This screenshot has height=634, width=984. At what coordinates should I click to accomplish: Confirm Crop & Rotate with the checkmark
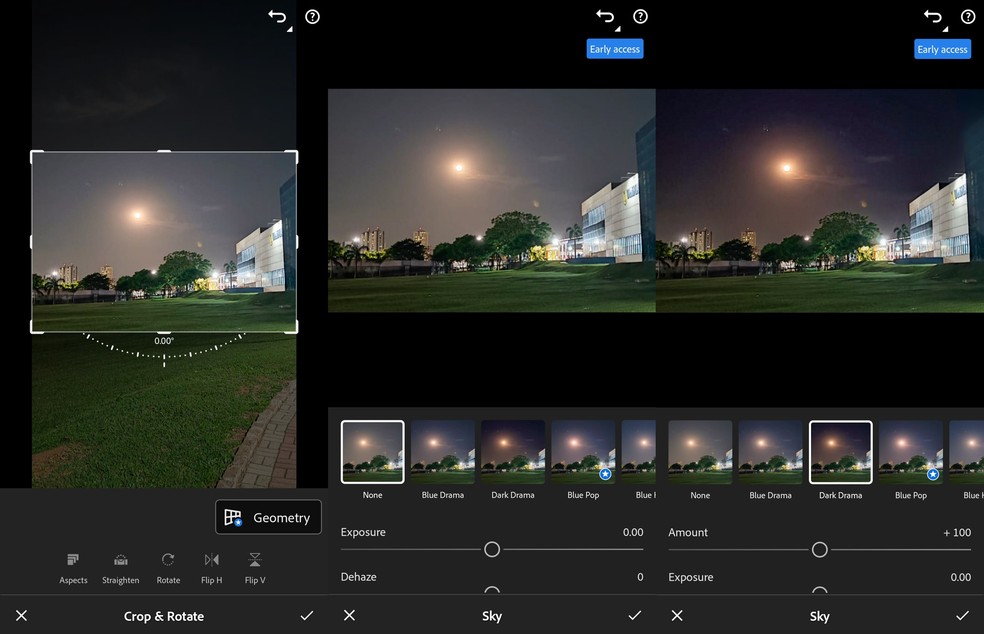[x=307, y=615]
